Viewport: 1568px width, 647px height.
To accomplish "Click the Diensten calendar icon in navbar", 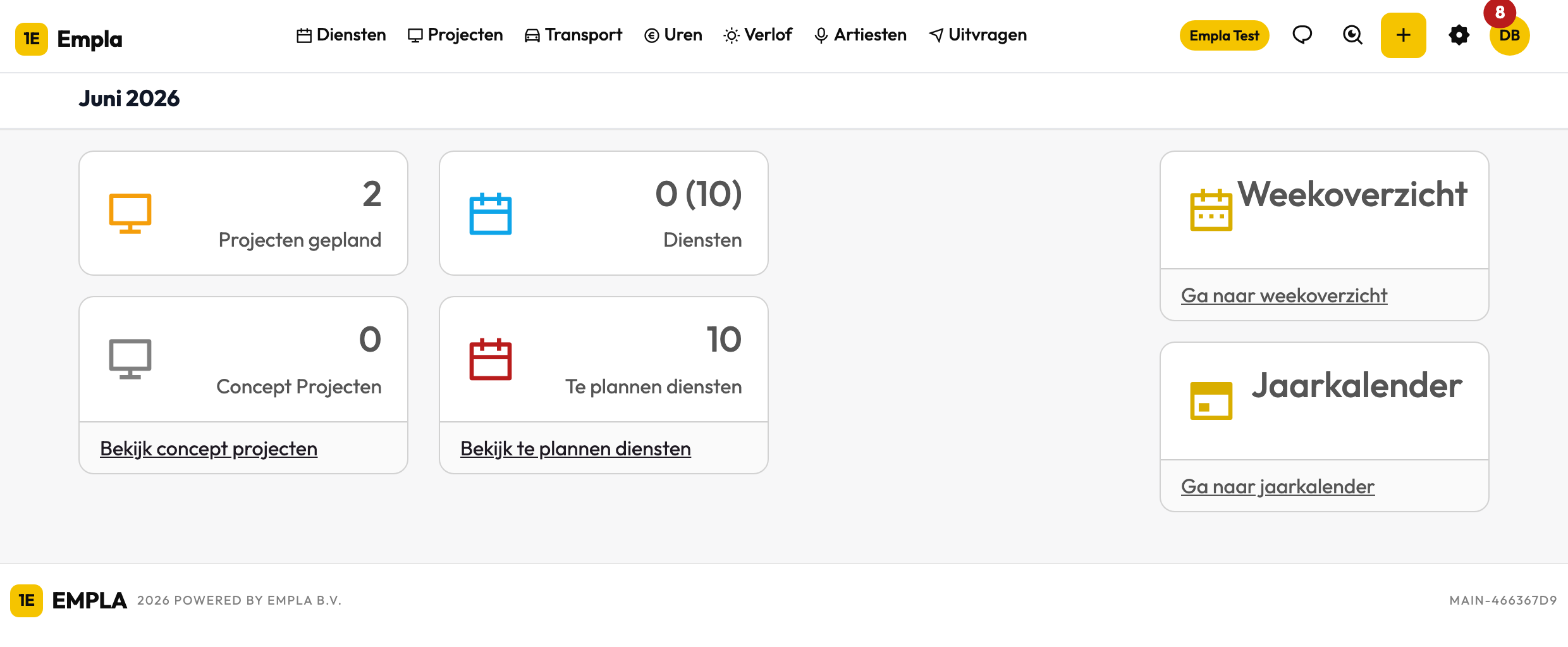I will coord(304,36).
